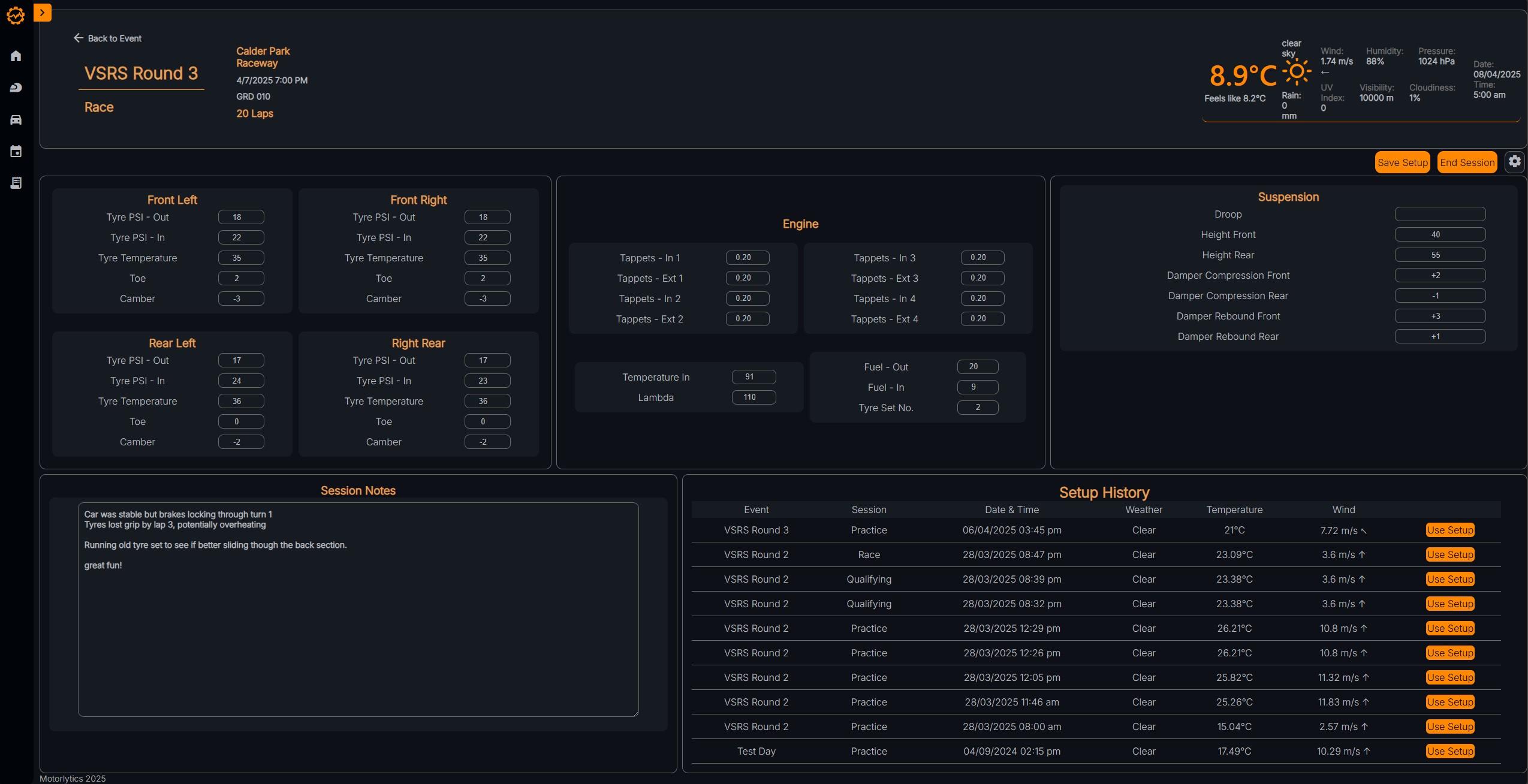This screenshot has height=784, width=1528.
Task: Open settings via gear icon near End Session
Action: point(1514,161)
